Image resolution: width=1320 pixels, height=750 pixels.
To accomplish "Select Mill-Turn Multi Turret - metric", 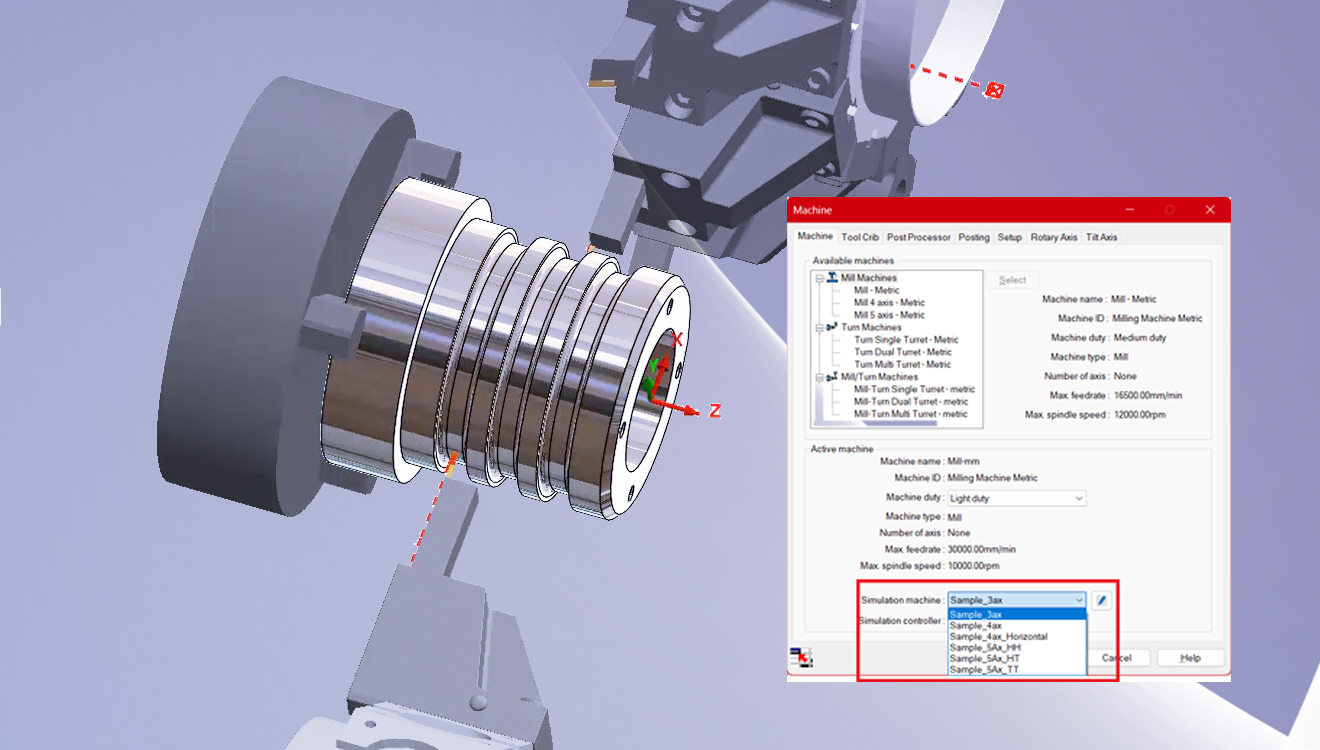I will (x=911, y=413).
